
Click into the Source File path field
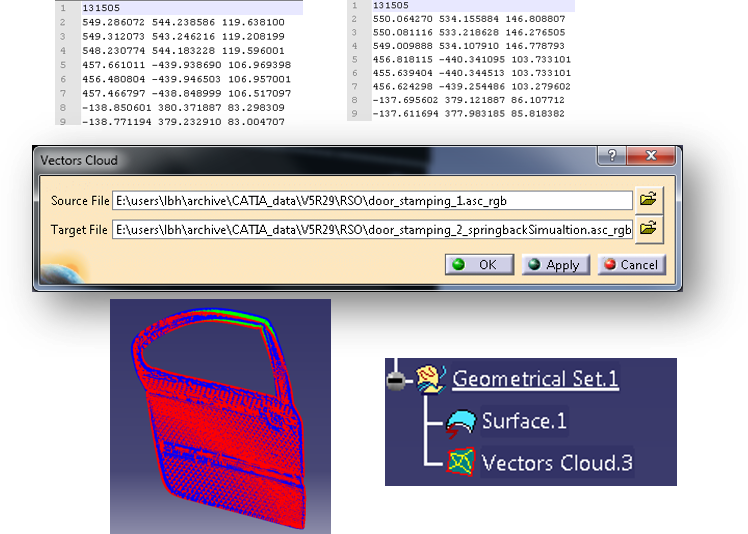(x=372, y=201)
